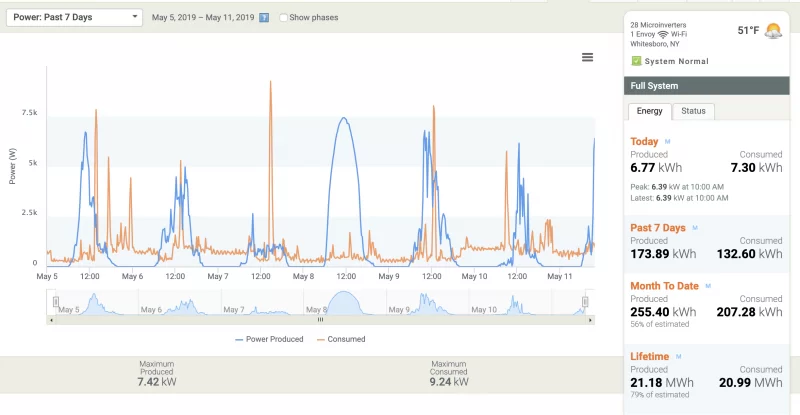Click the navigator's left range handle

tap(56, 302)
